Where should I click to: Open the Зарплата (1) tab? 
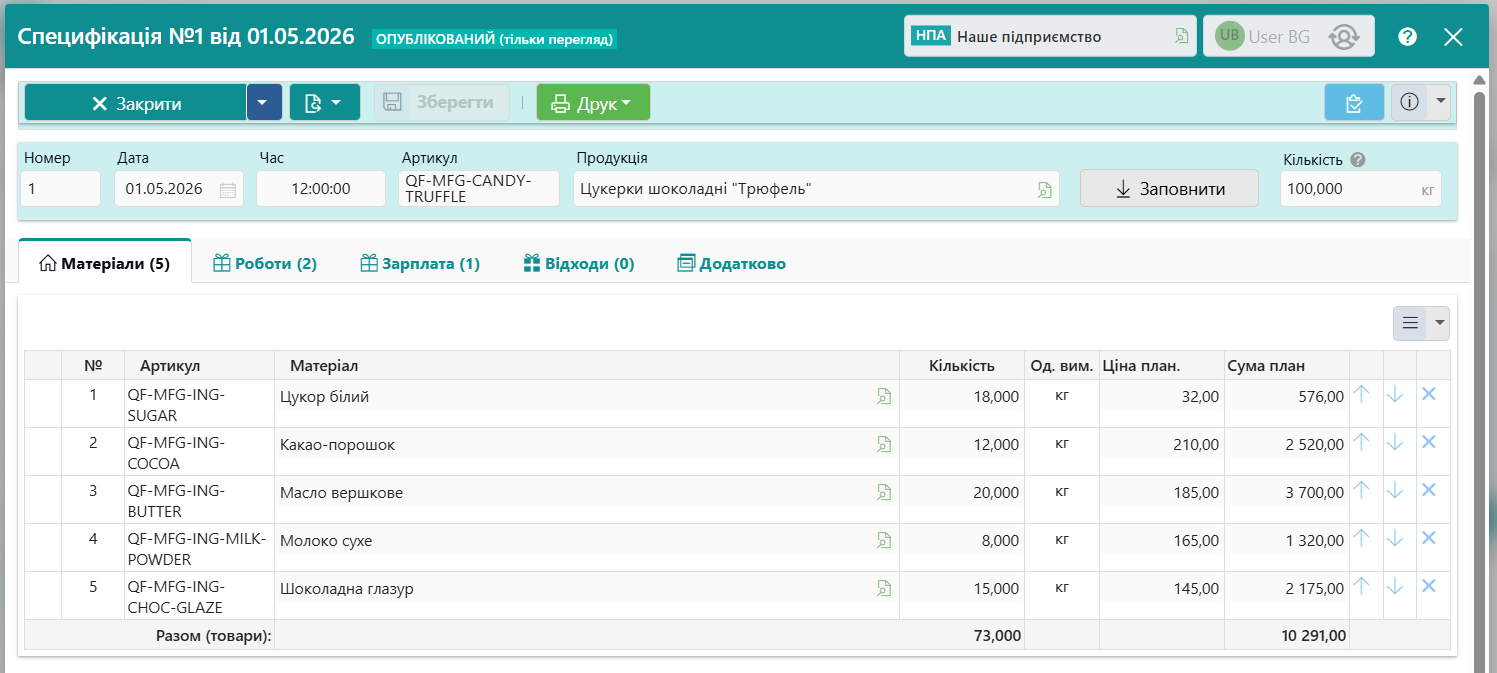[420, 264]
